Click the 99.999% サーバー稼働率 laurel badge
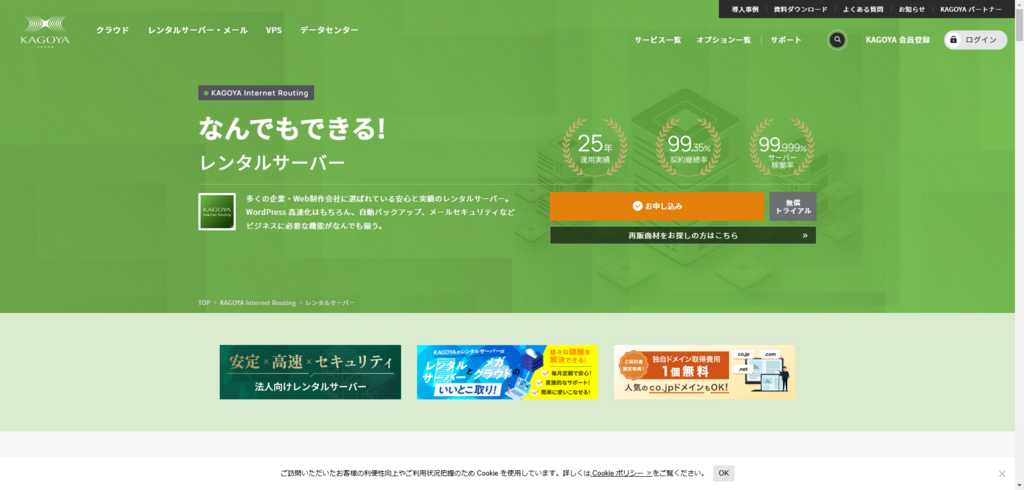 782,147
